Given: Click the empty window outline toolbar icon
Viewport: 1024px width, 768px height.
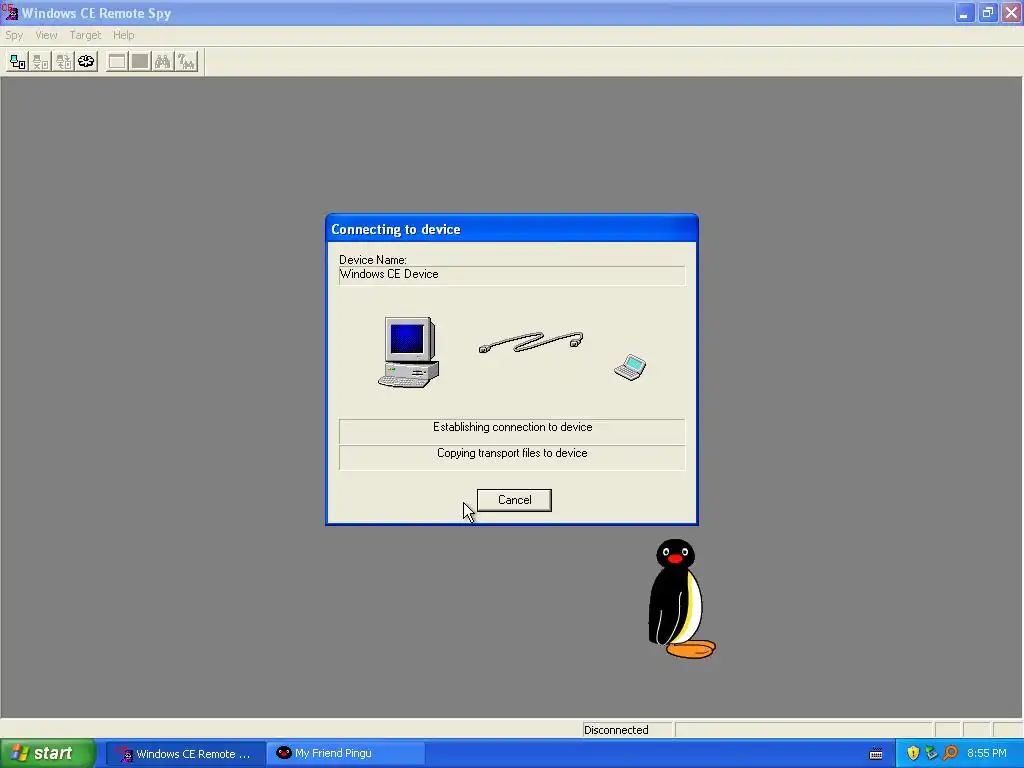Looking at the screenshot, I should (117, 61).
